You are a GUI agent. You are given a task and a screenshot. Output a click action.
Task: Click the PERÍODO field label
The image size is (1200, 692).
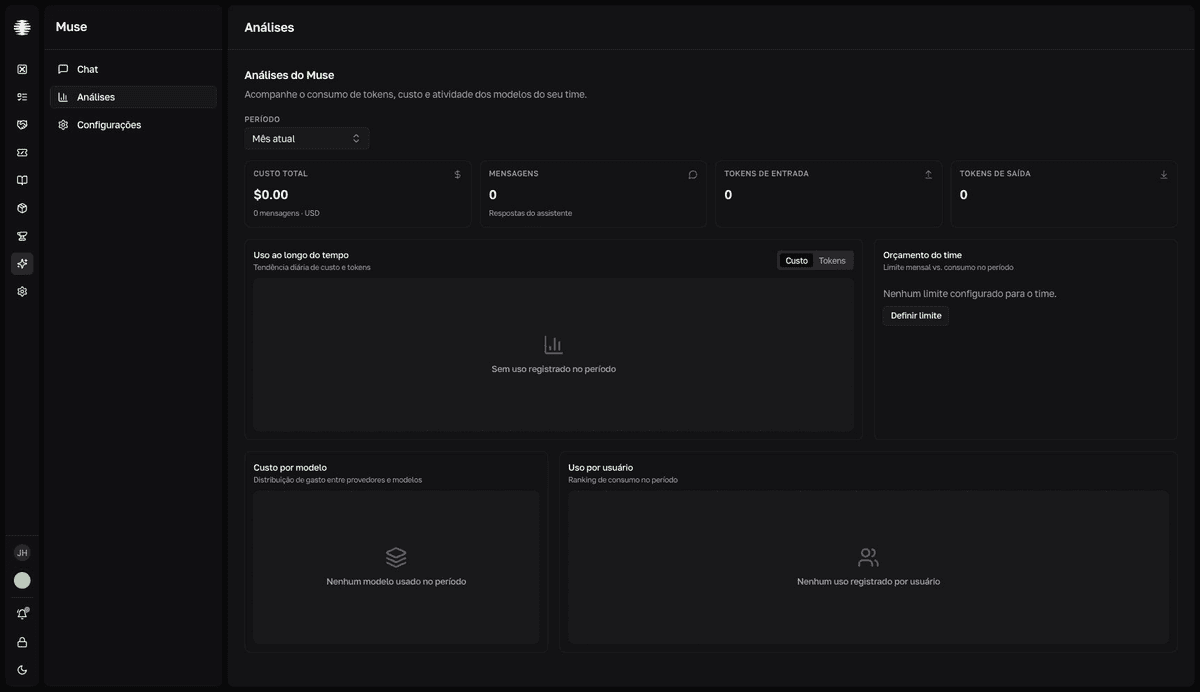tap(262, 119)
